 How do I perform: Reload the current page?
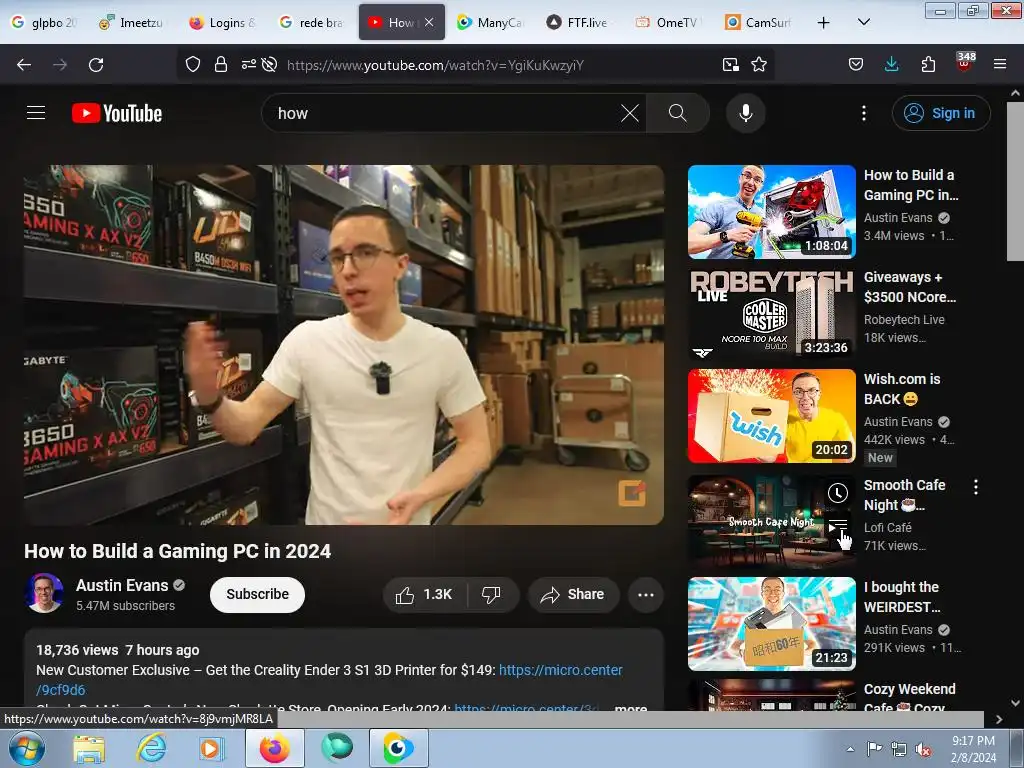pyautogui.click(x=96, y=65)
